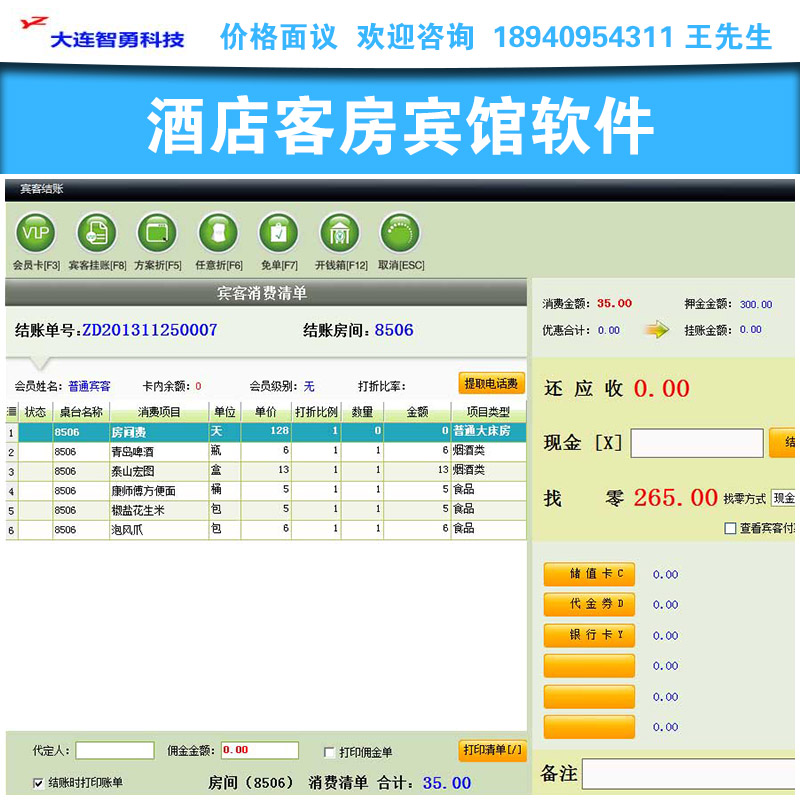800x800 pixels.
Task: Click the 会员卡 VIP icon
Action: click(x=36, y=234)
